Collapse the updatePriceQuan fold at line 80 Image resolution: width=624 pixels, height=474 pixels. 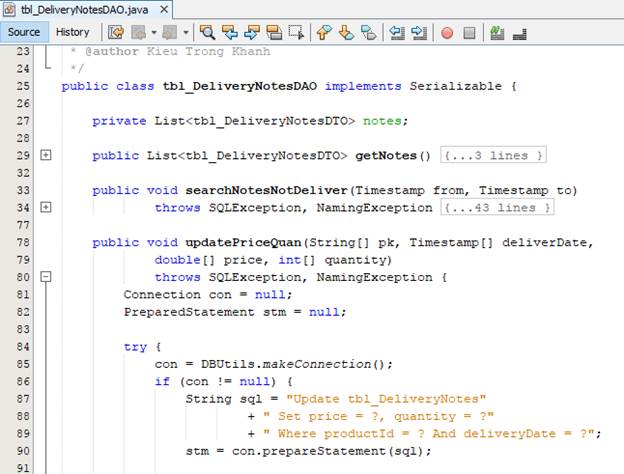coord(46,277)
